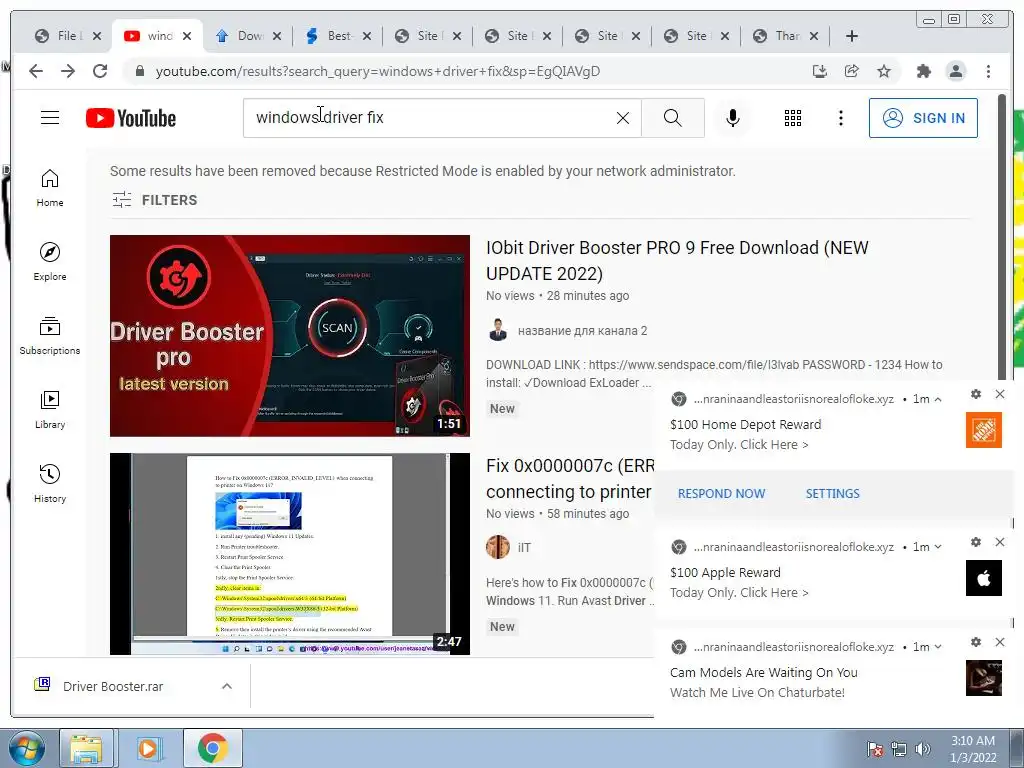Viewport: 1024px width, 768px height.
Task: Expand the $100 Apple Reward notification chevron
Action: click(938, 547)
